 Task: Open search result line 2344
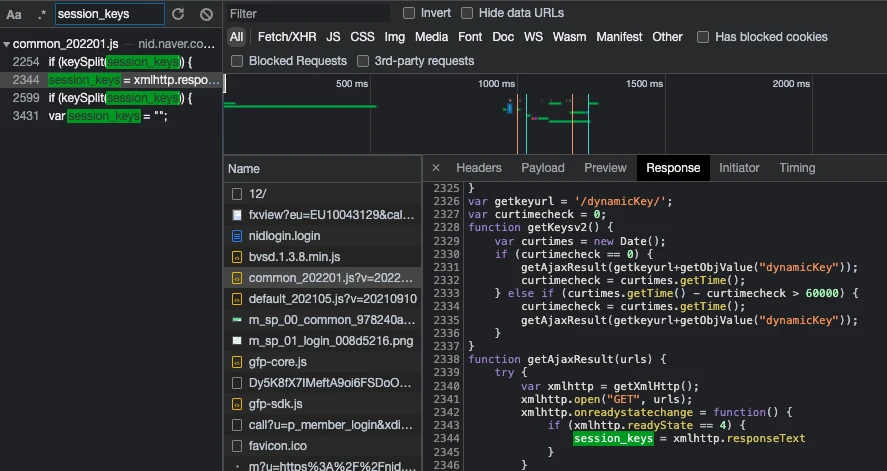coord(111,80)
